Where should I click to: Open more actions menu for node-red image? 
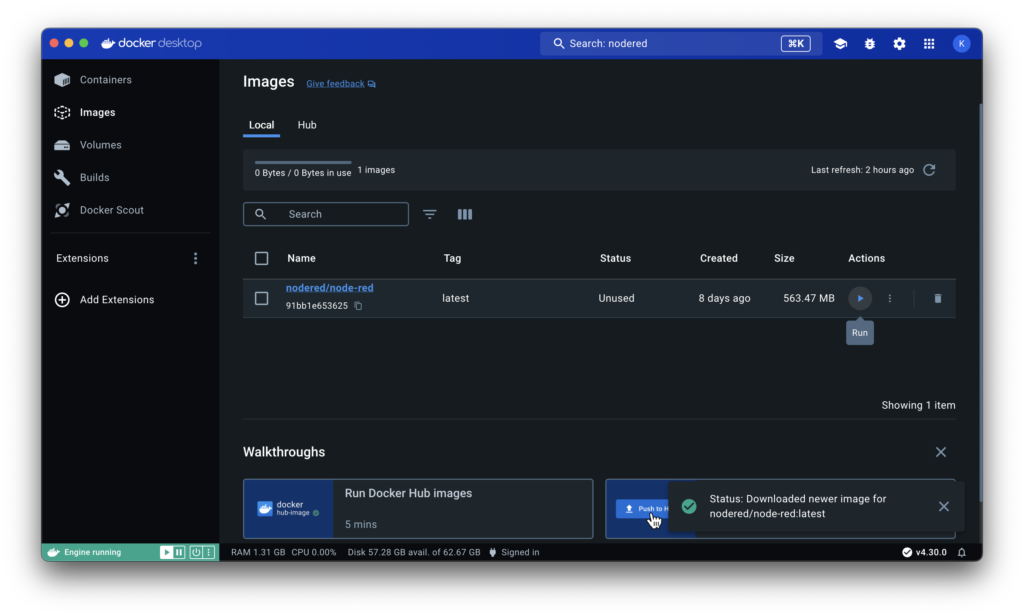point(889,299)
